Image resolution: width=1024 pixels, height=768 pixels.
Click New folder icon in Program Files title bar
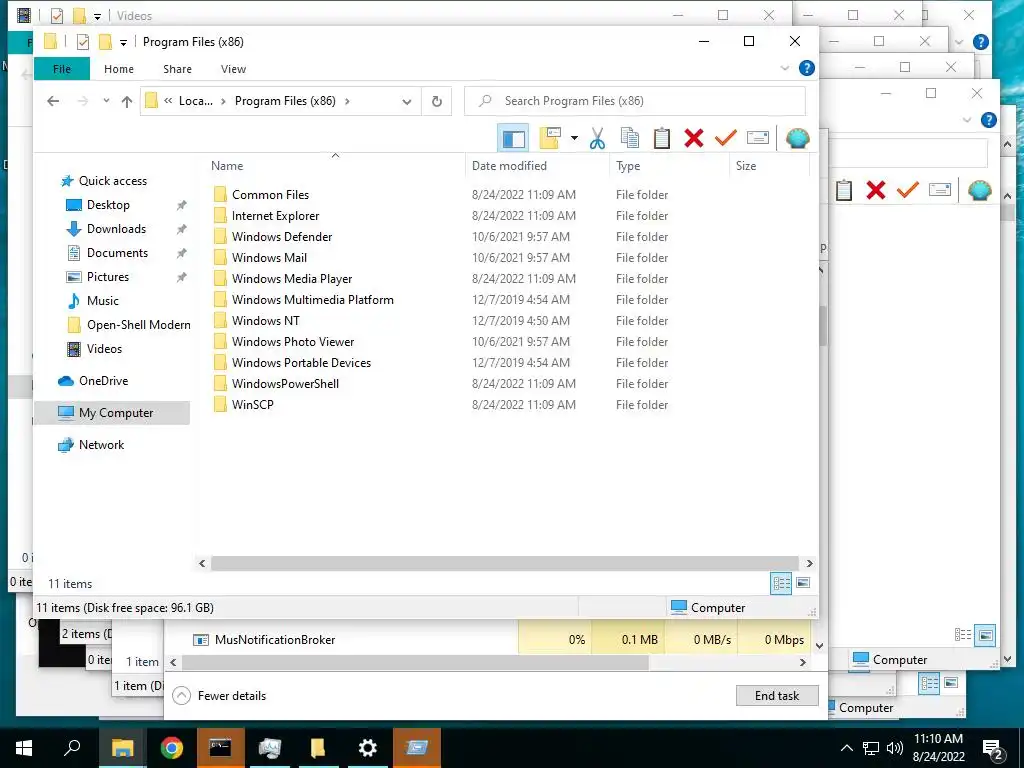point(104,42)
